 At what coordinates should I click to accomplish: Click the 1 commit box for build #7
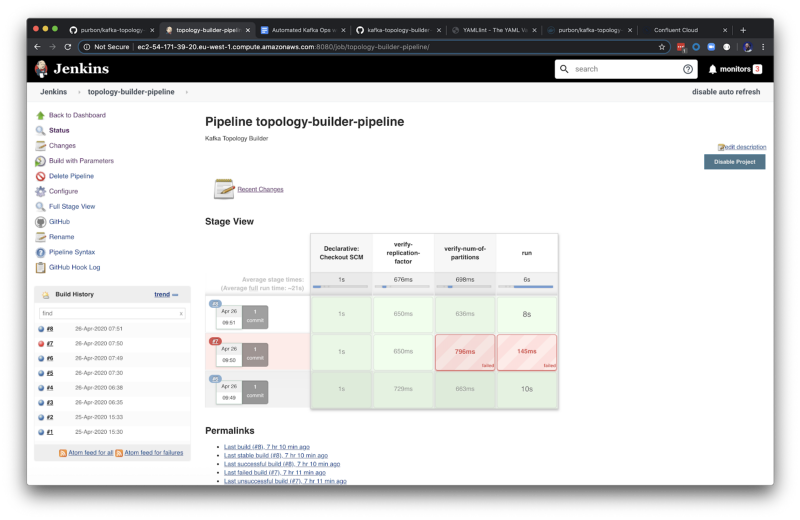tap(255, 354)
